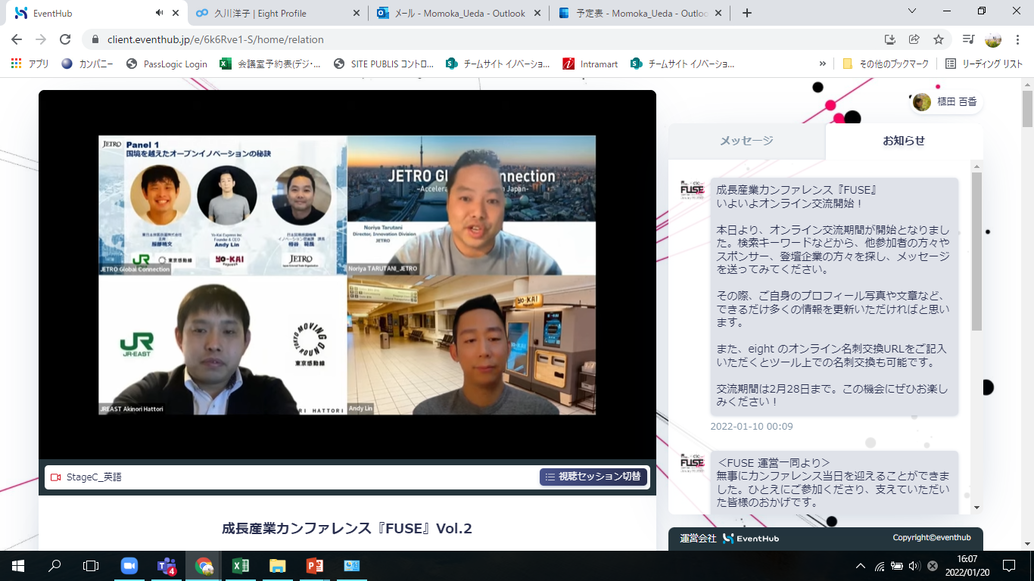
Task: Close the Eight Profile tab
Action: pos(357,13)
